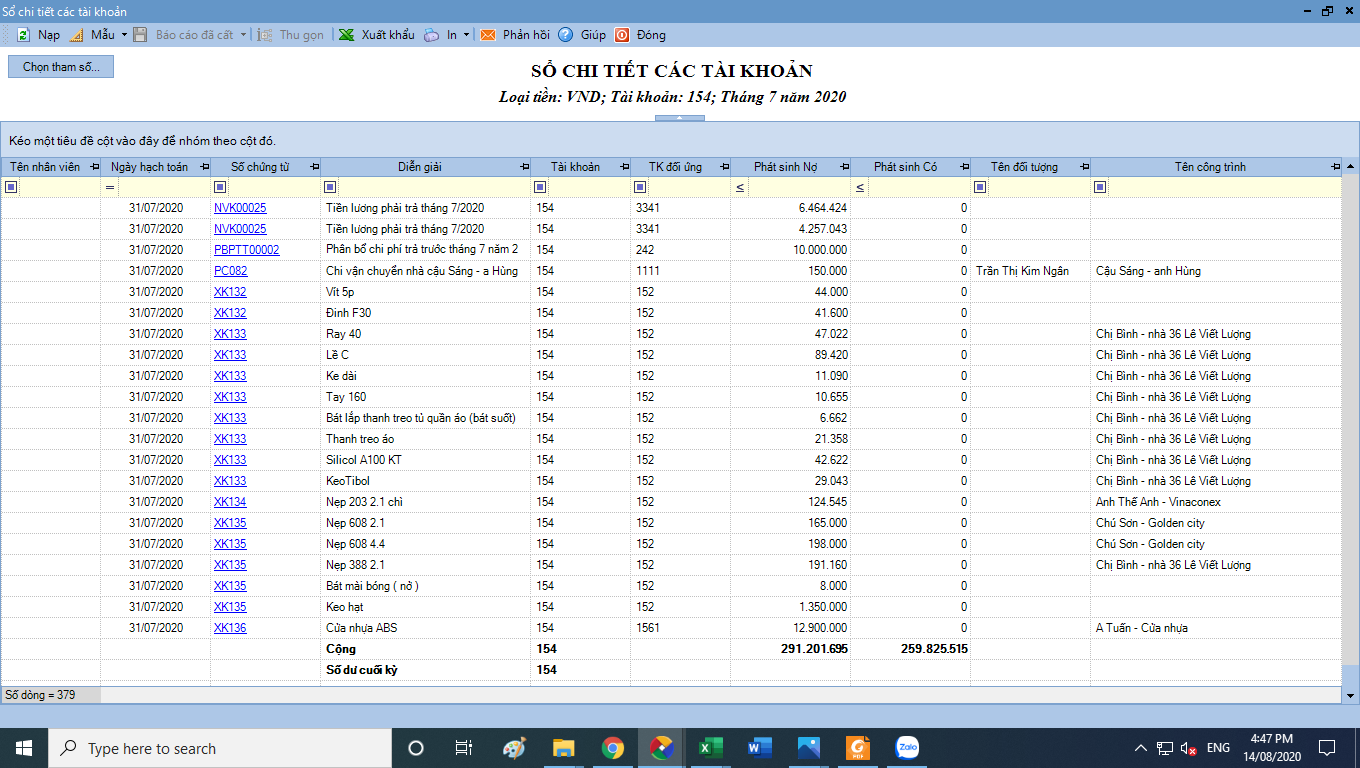Toggle filter operator in Tên công trình column
The image size is (1360, 768).
click(x=1100, y=187)
